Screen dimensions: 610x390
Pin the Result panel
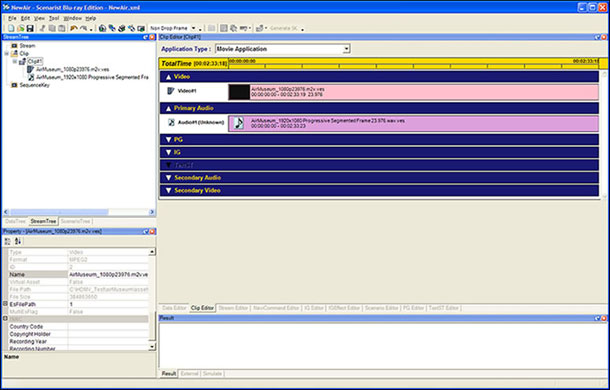click(x=598, y=318)
